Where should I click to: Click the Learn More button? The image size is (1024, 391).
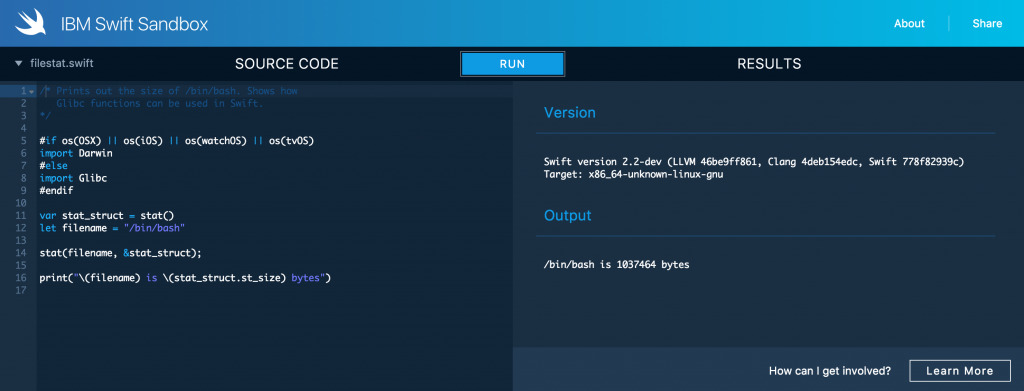pos(959,371)
